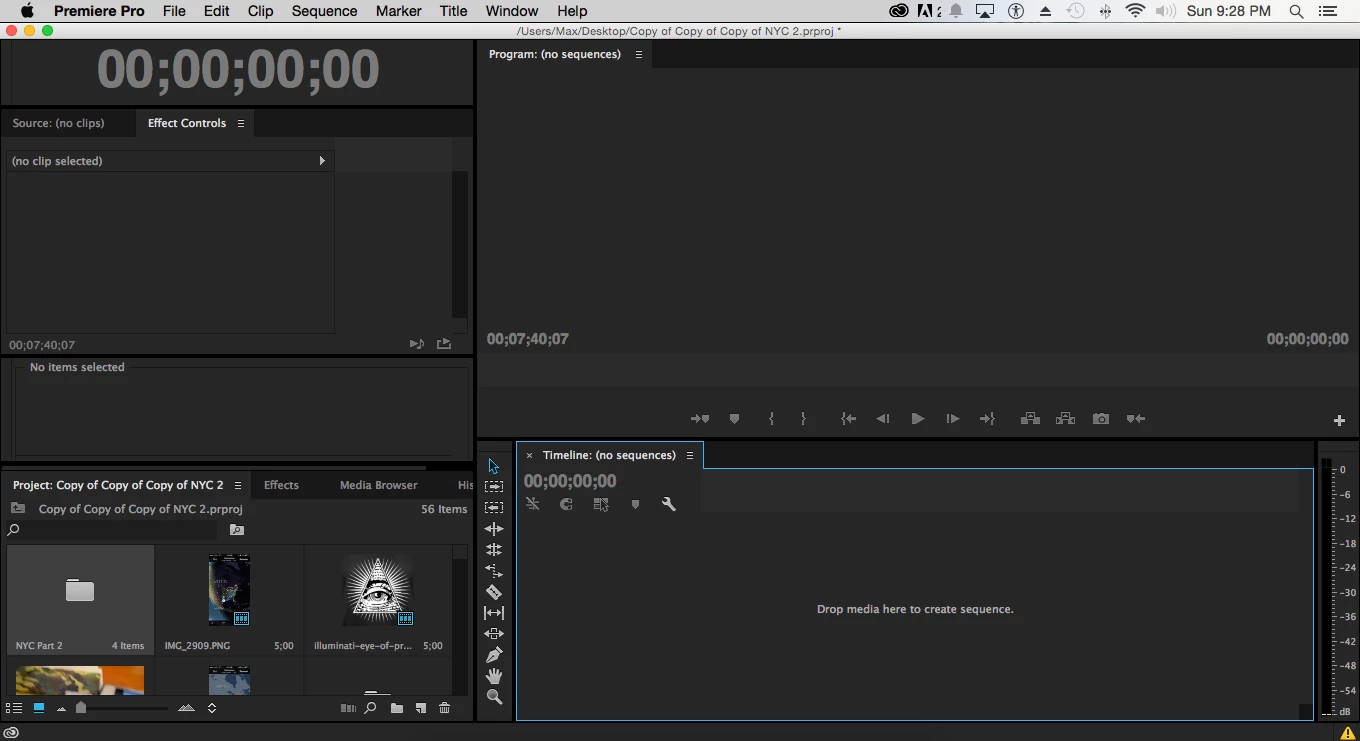Select the Track Select Forward tool
This screenshot has height=741, width=1360.
click(x=494, y=486)
